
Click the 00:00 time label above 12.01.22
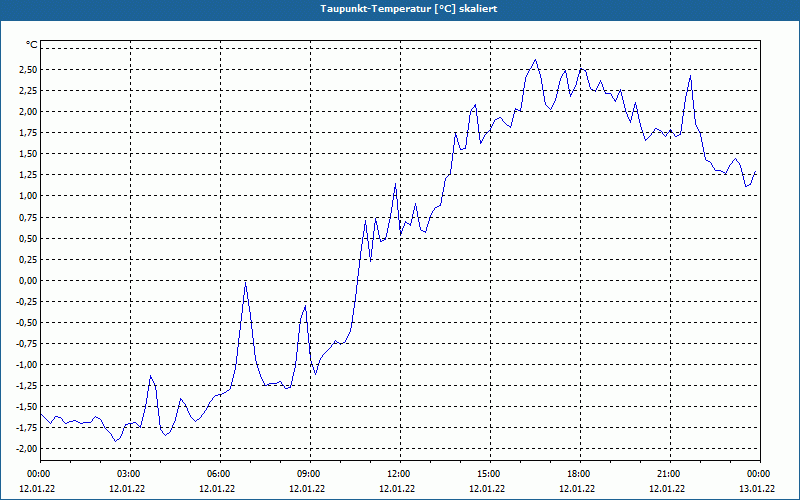click(x=37, y=474)
